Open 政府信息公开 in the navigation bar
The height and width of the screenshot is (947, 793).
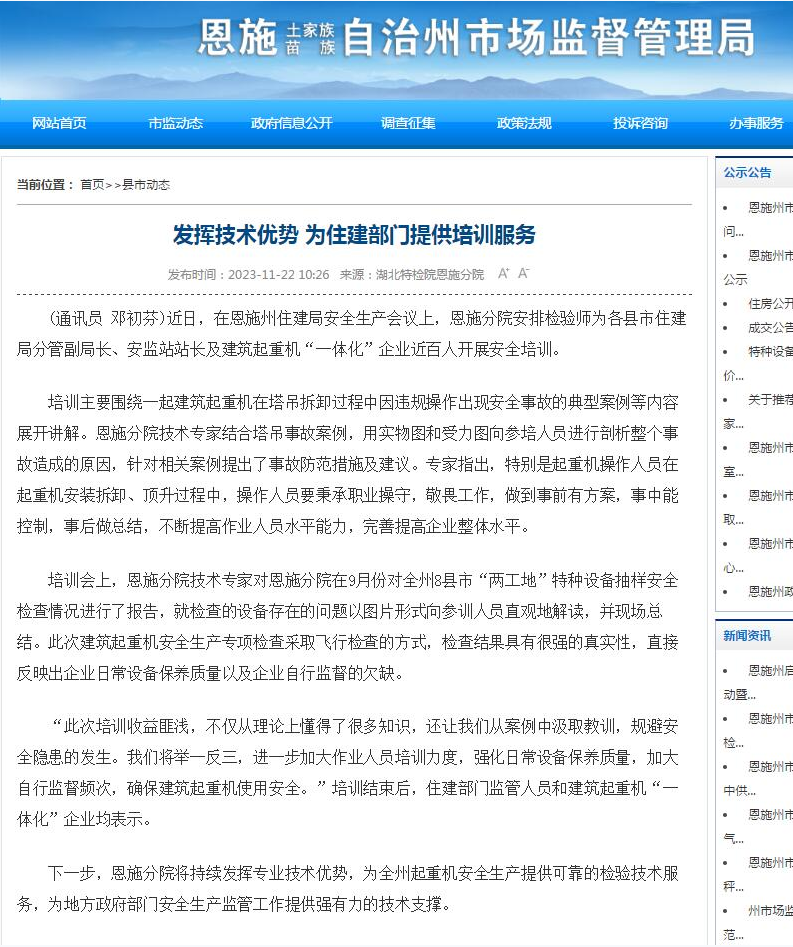click(291, 123)
